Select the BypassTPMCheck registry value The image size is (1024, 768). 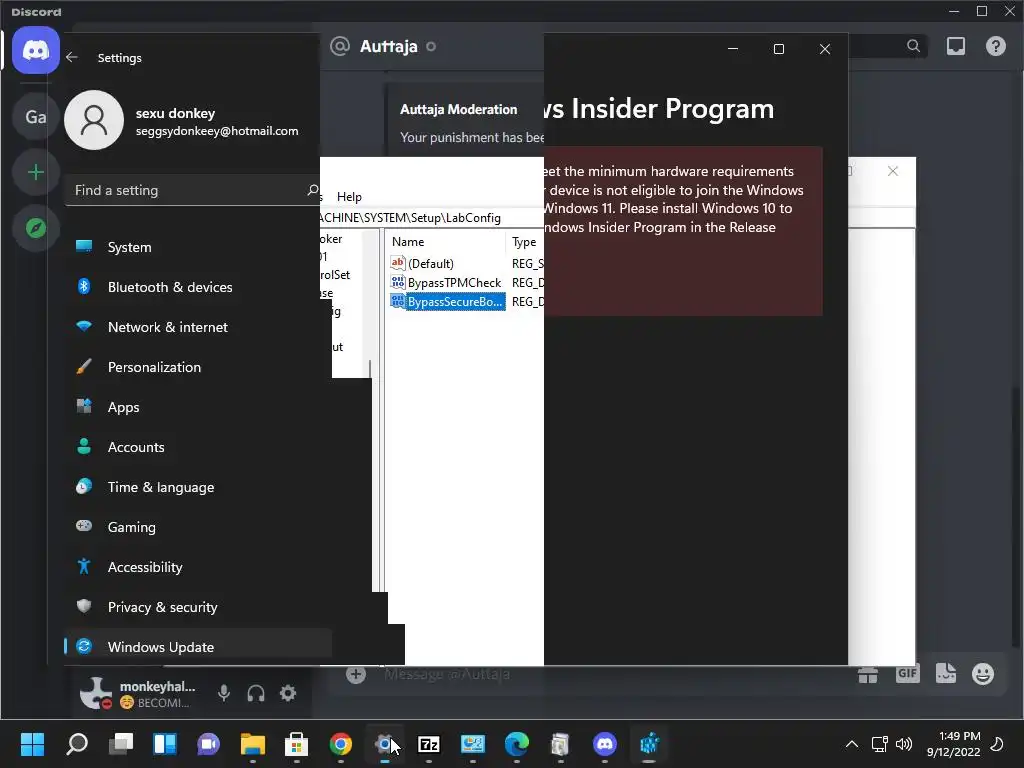pyautogui.click(x=446, y=282)
